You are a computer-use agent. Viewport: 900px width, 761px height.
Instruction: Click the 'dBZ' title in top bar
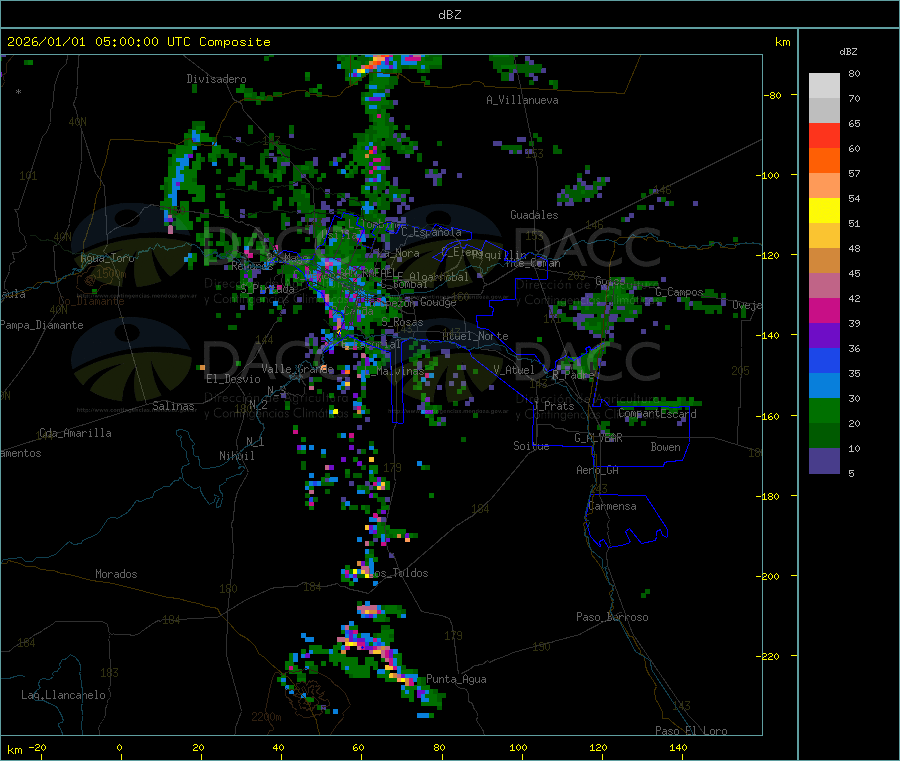point(449,15)
